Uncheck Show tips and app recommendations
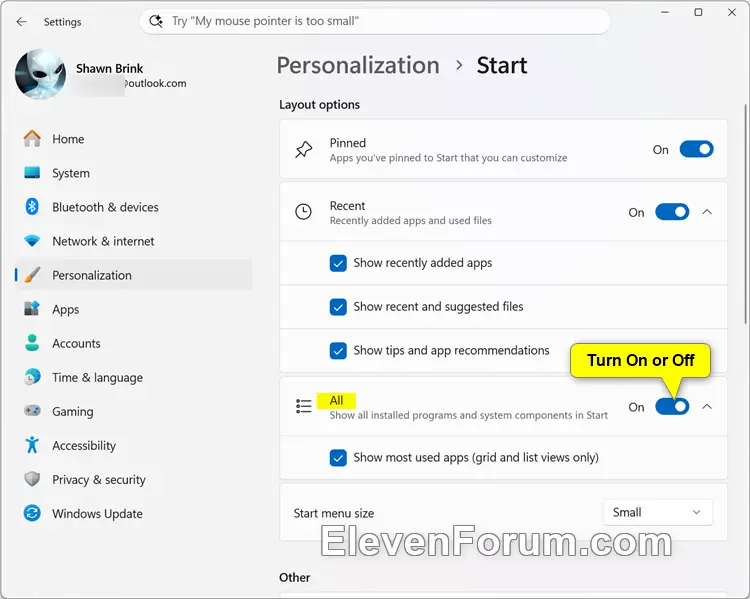Viewport: 750px width, 599px height. click(x=338, y=351)
